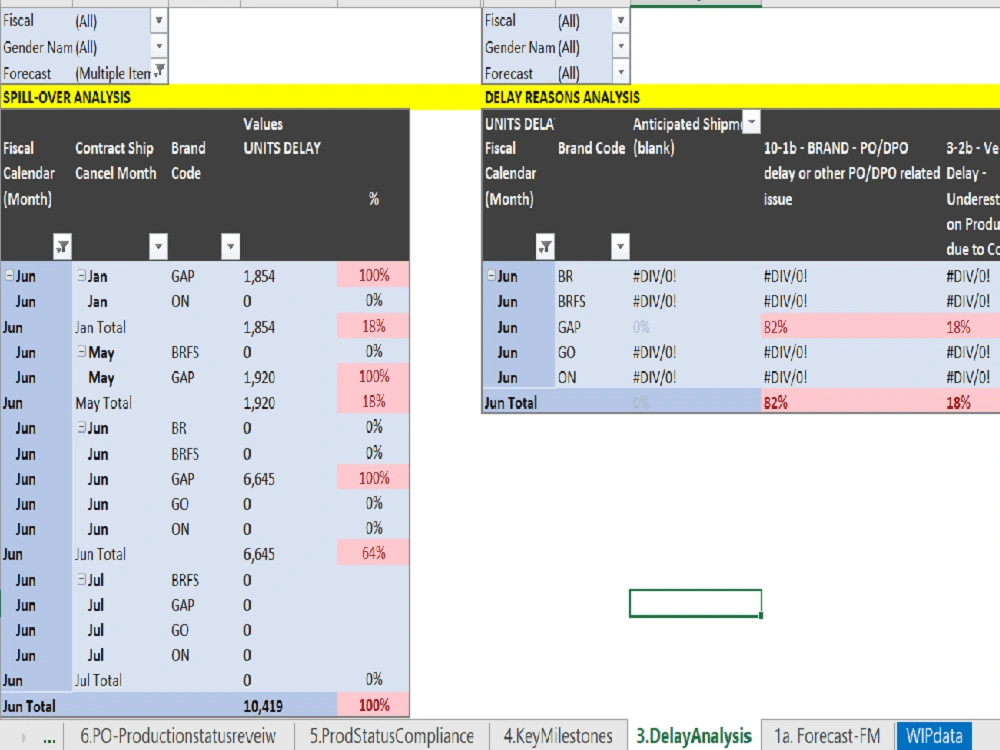Image resolution: width=1000 pixels, height=750 pixels.
Task: Select grand total value 10,419
Action: pos(263,706)
